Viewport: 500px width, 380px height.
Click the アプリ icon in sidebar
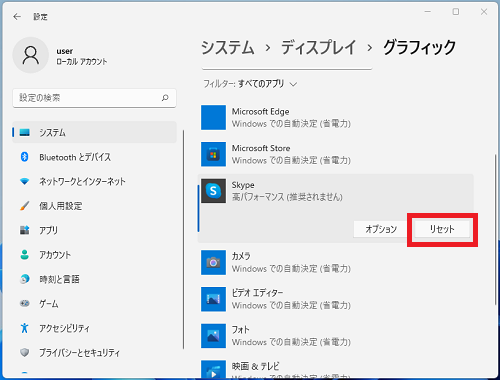coord(24,230)
